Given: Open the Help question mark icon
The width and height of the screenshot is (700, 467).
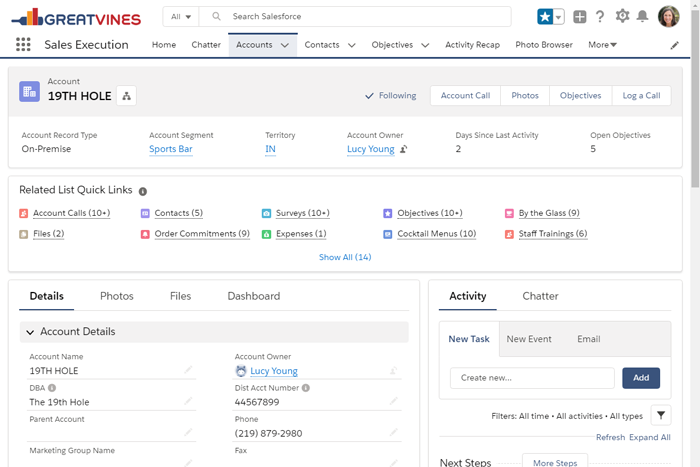Looking at the screenshot, I should 600,17.
